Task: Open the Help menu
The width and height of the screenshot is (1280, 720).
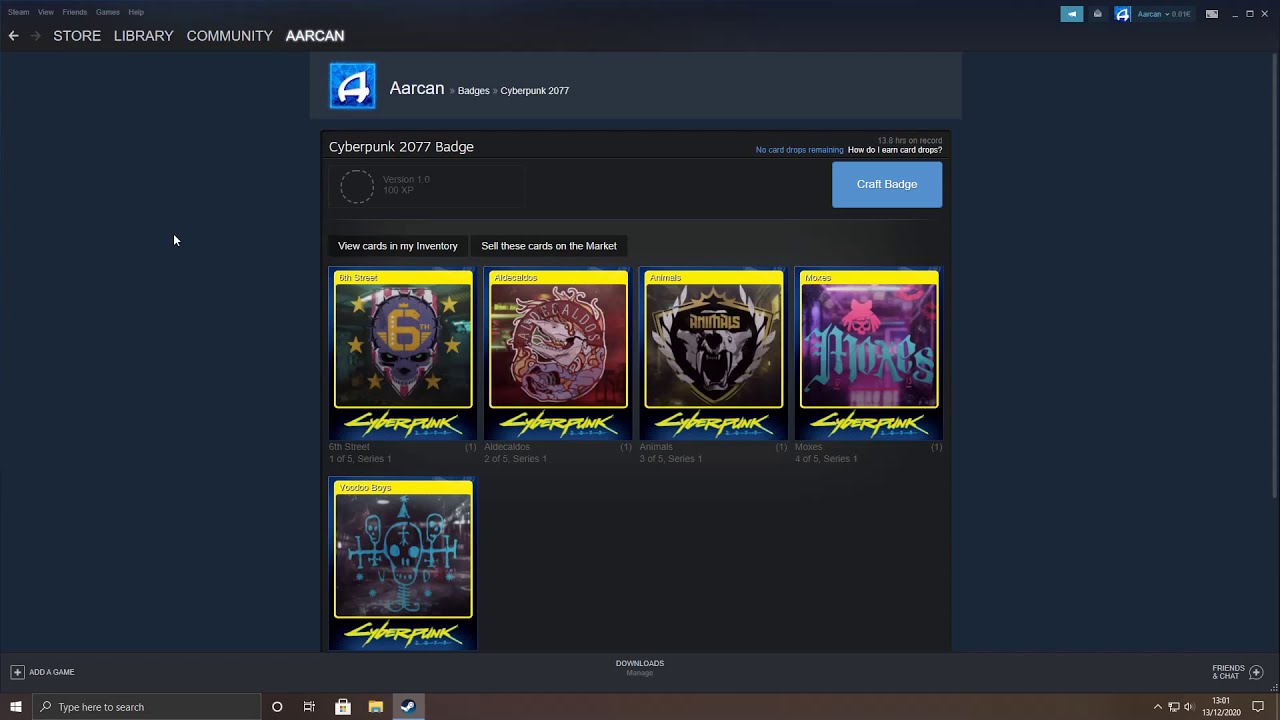Action: pyautogui.click(x=136, y=12)
